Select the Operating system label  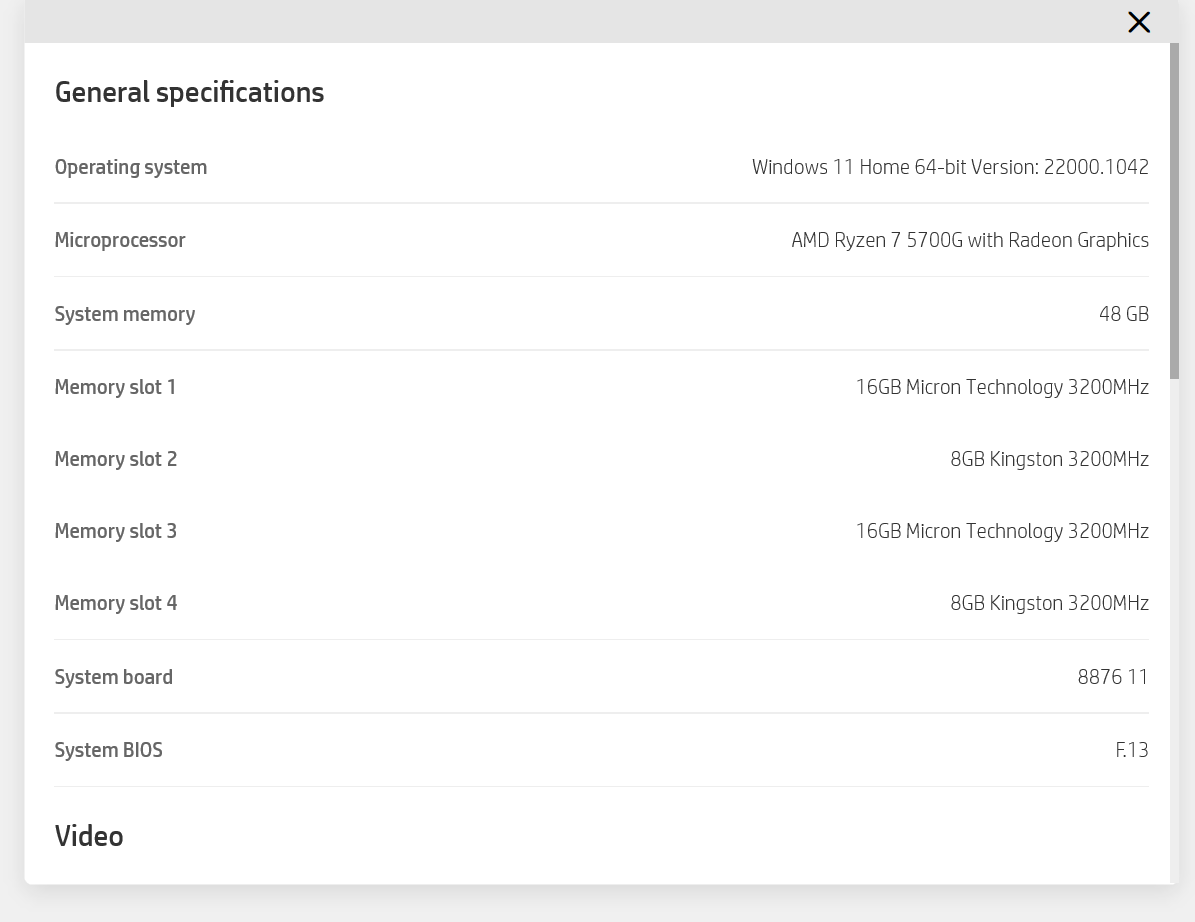point(131,167)
